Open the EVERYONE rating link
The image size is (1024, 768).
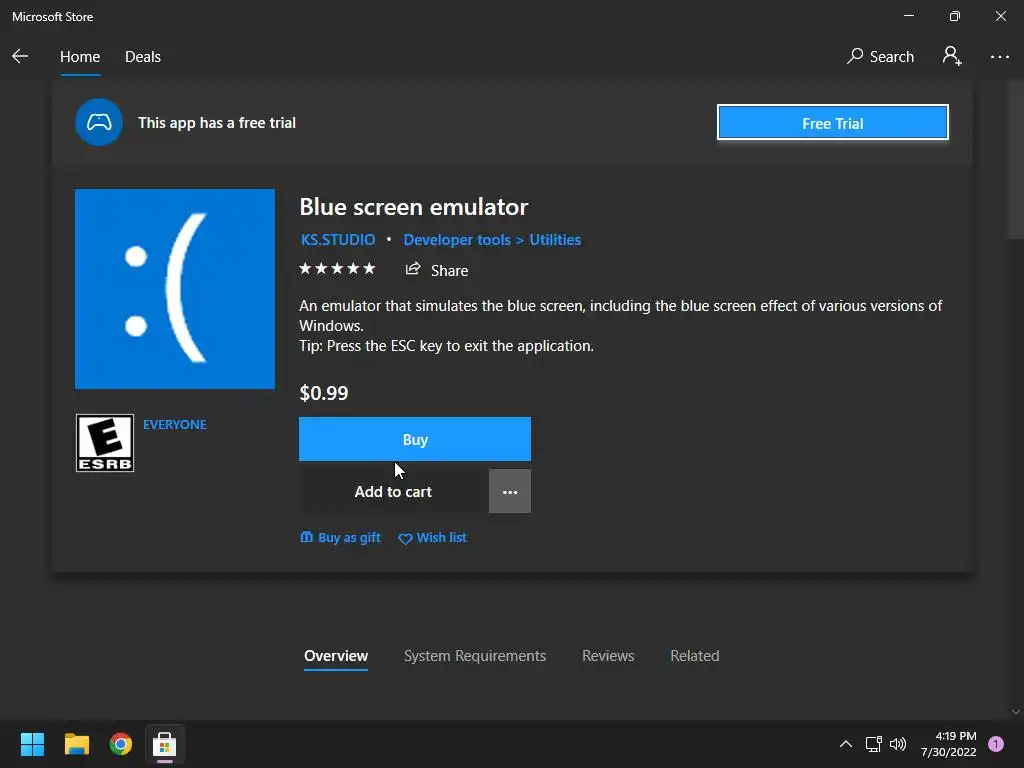pos(174,424)
